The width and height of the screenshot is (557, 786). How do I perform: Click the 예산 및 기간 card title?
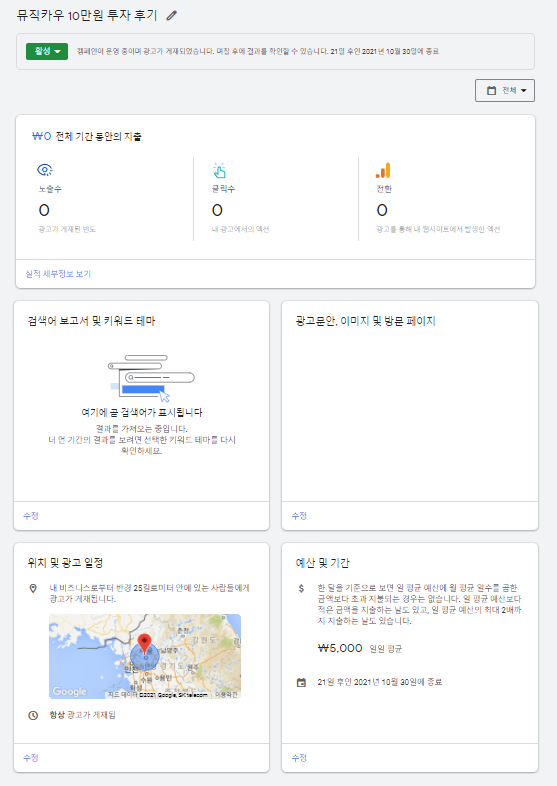[x=322, y=563]
